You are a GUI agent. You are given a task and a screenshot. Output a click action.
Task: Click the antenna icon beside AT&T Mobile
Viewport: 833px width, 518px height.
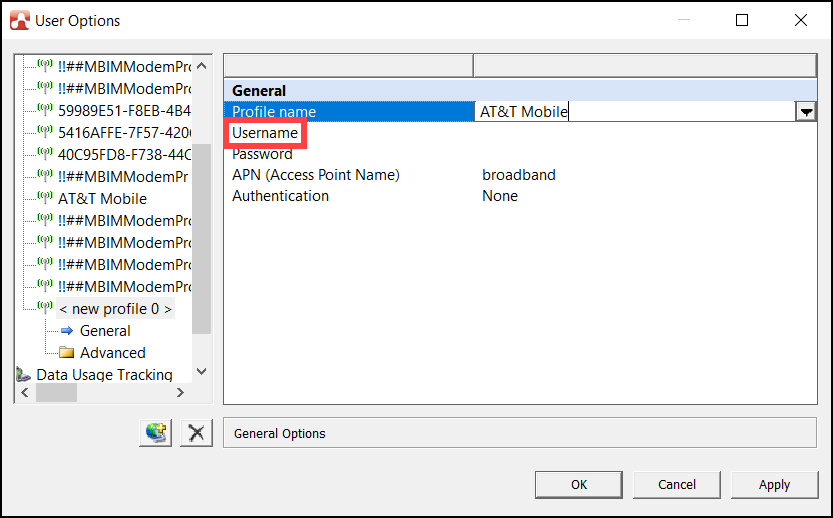pyautogui.click(x=45, y=198)
